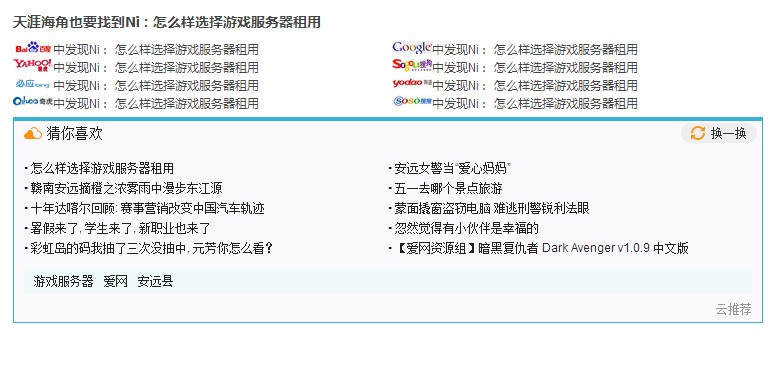
Task: Click the Youdao search engine logo
Action: [x=412, y=83]
